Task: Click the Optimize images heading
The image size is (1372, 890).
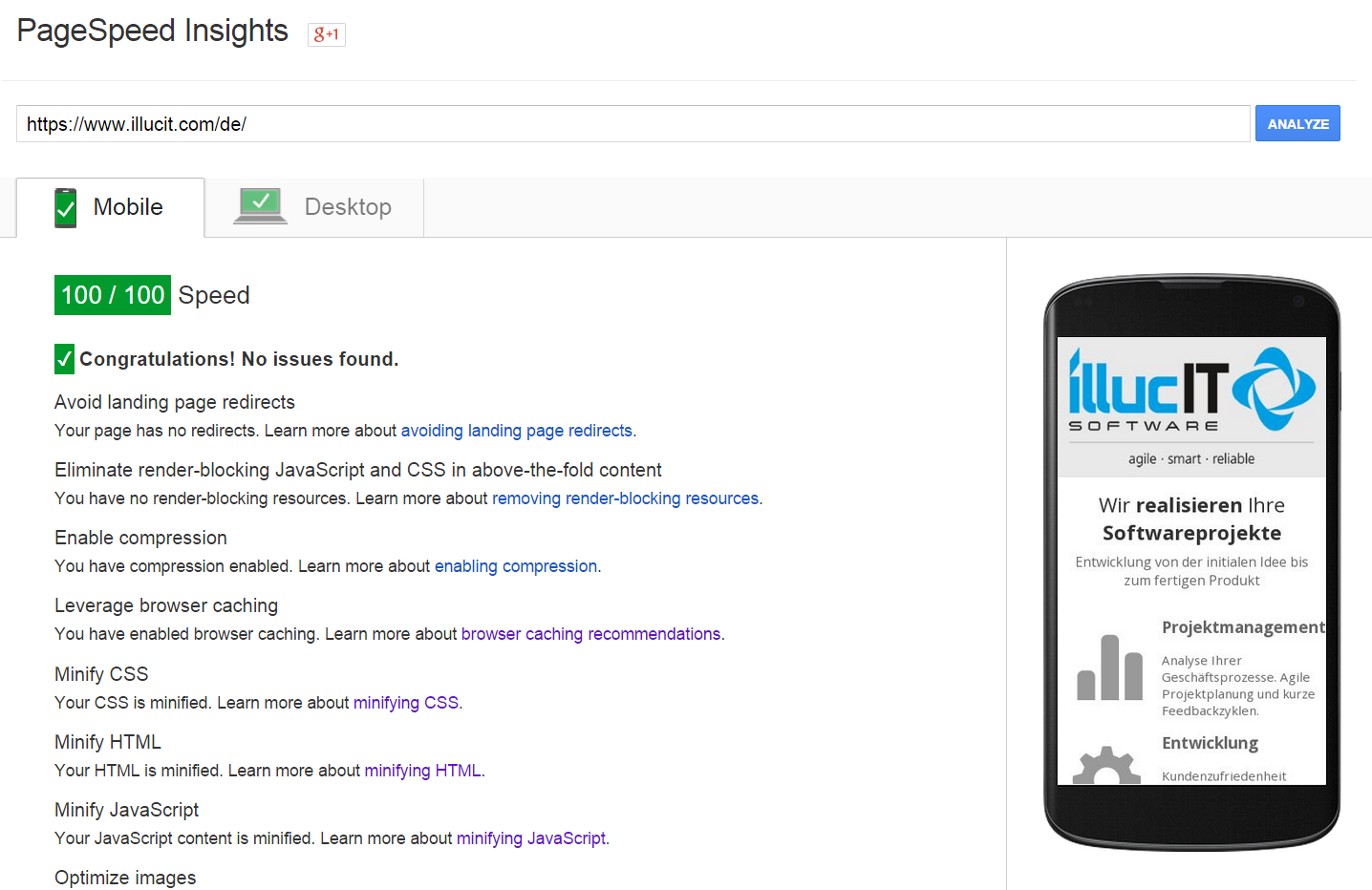Action: point(125,878)
